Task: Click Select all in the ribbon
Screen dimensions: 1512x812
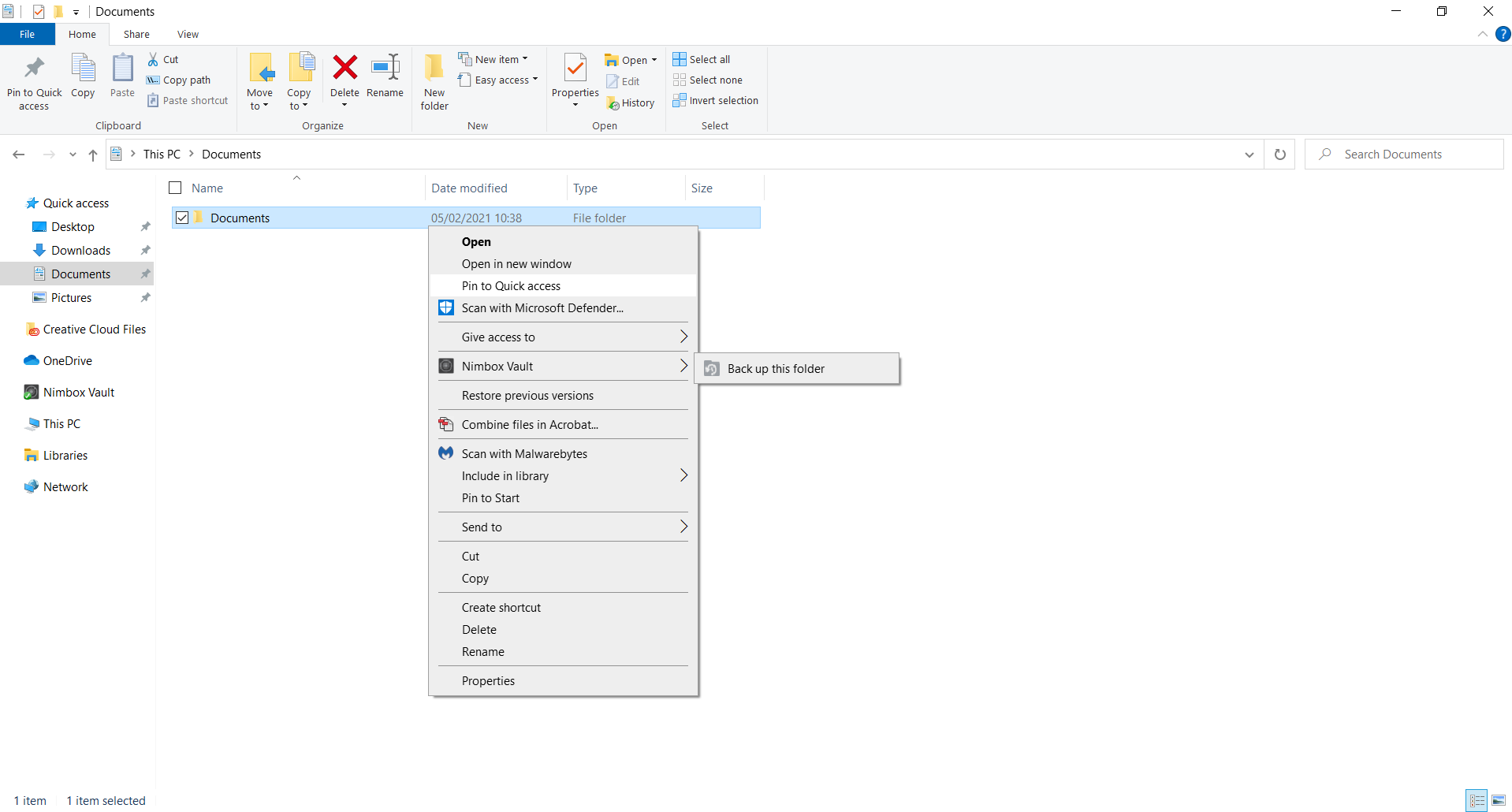Action: 702,59
